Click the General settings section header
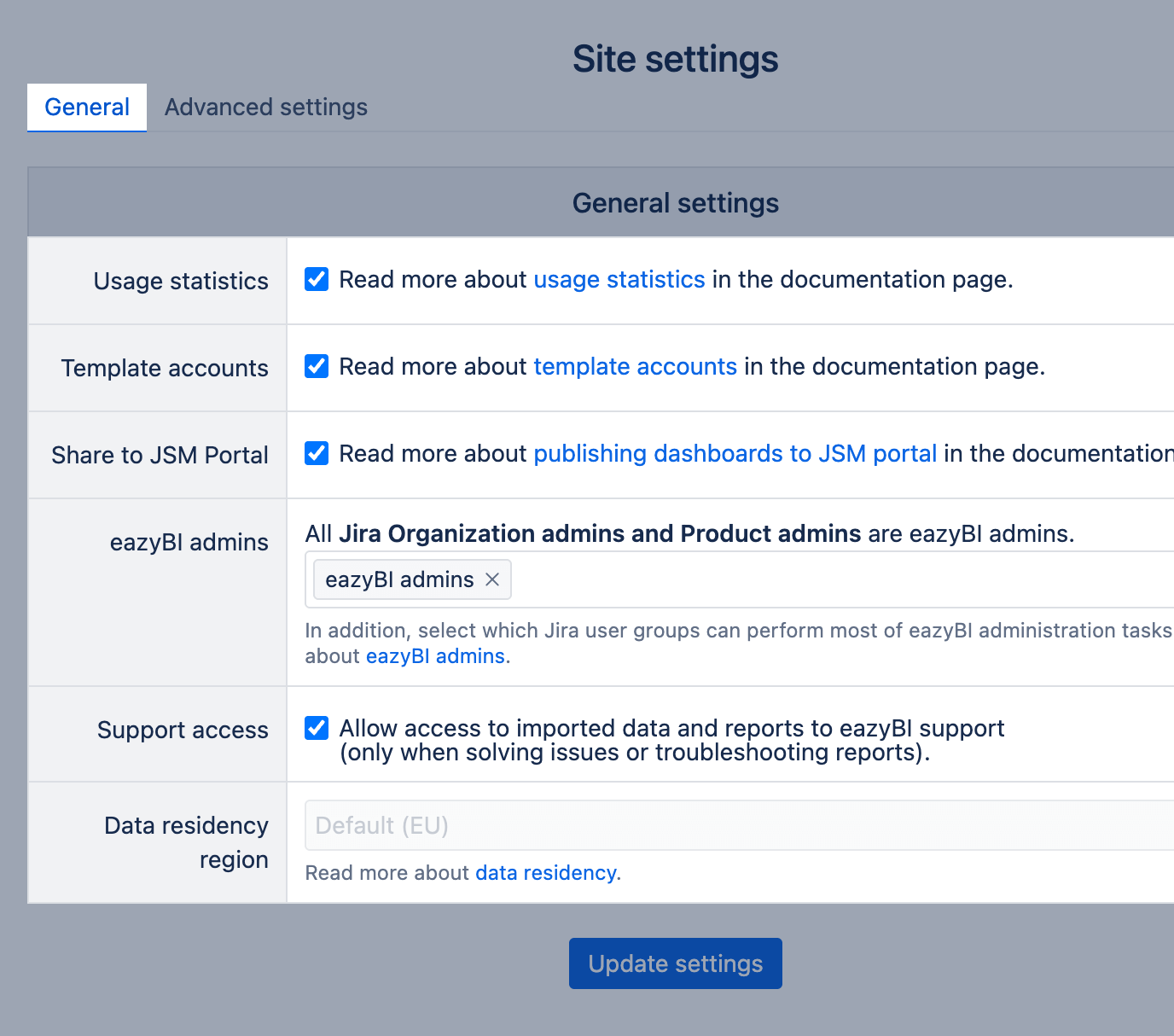 coord(675,203)
